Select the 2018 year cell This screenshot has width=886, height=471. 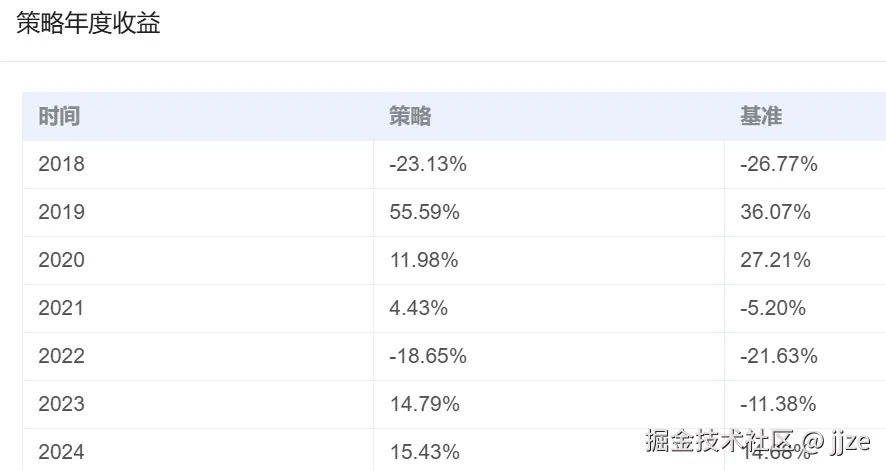click(x=62, y=164)
